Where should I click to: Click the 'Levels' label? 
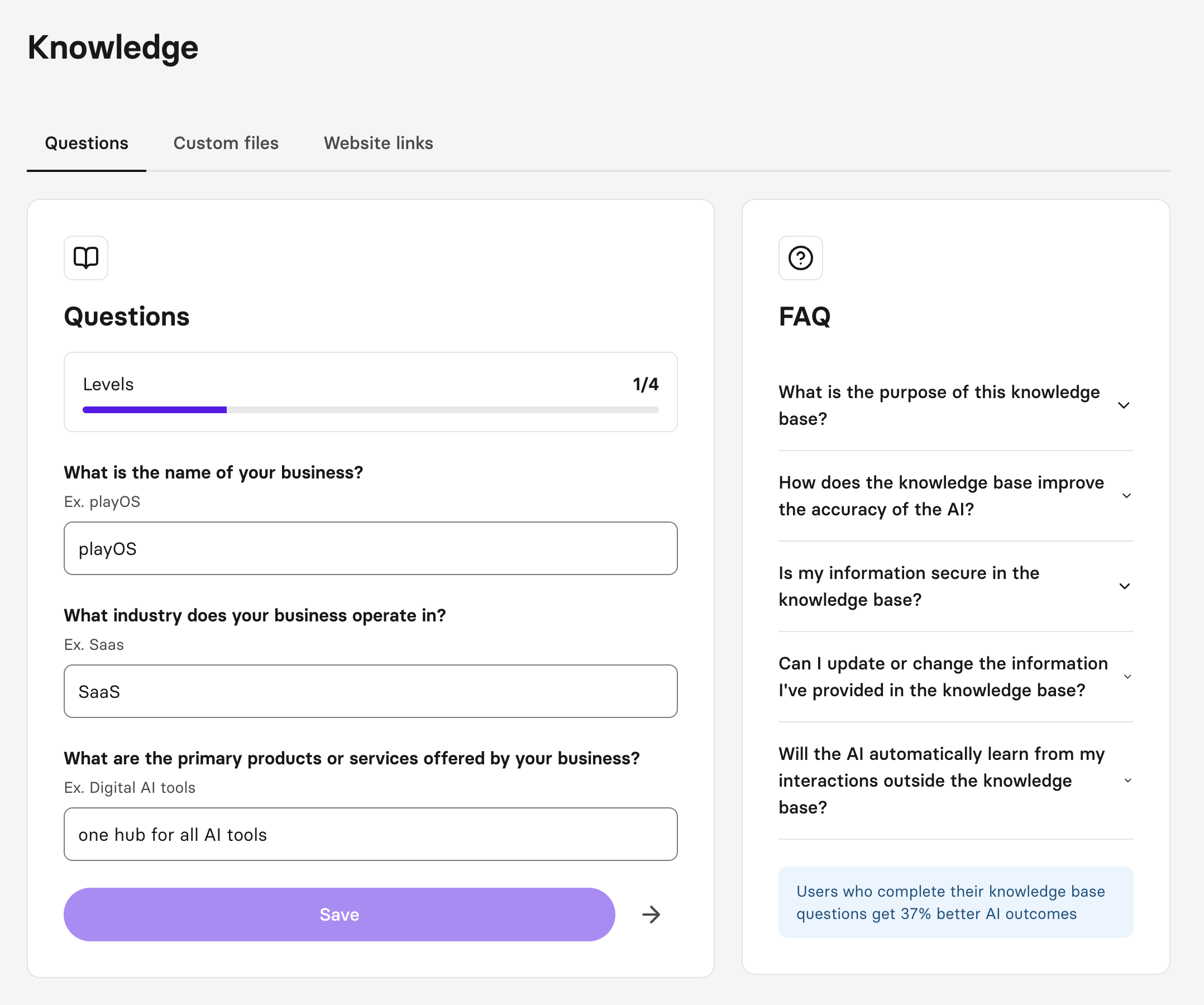pyautogui.click(x=108, y=384)
